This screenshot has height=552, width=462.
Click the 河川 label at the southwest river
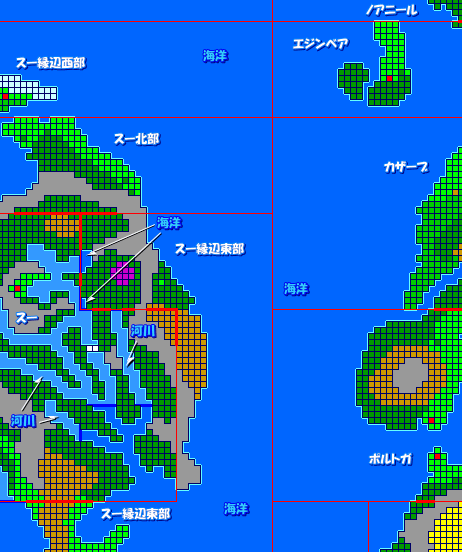point(24,421)
